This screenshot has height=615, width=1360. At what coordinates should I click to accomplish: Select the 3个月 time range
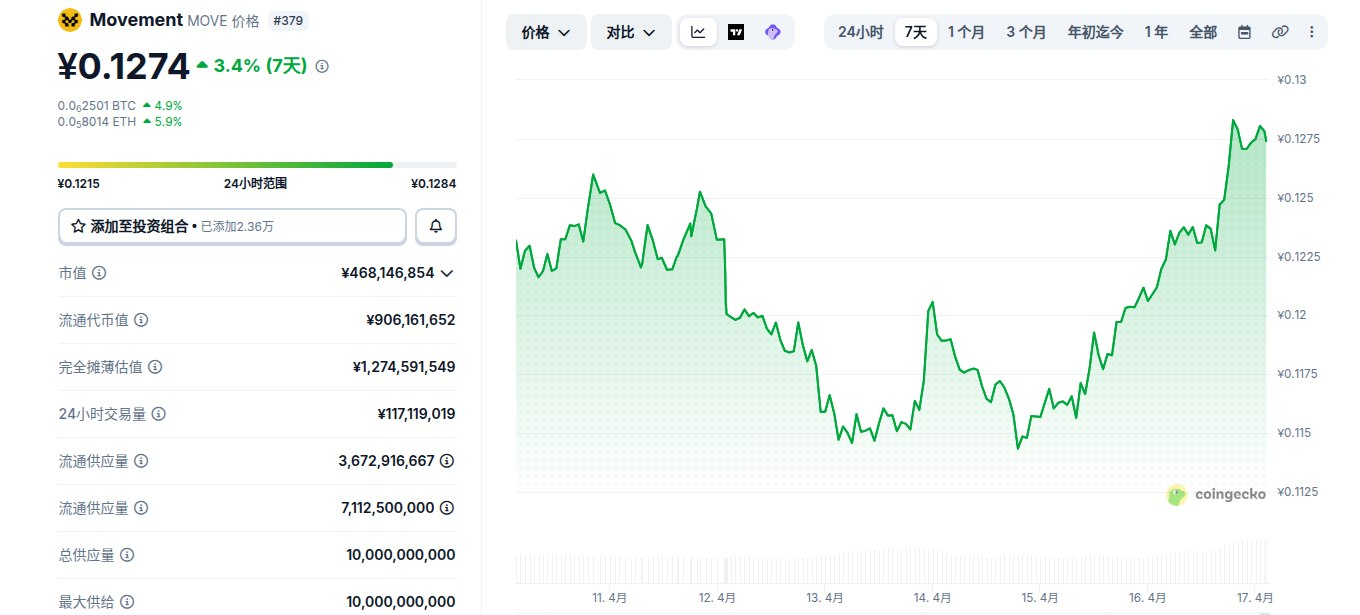pos(1026,32)
